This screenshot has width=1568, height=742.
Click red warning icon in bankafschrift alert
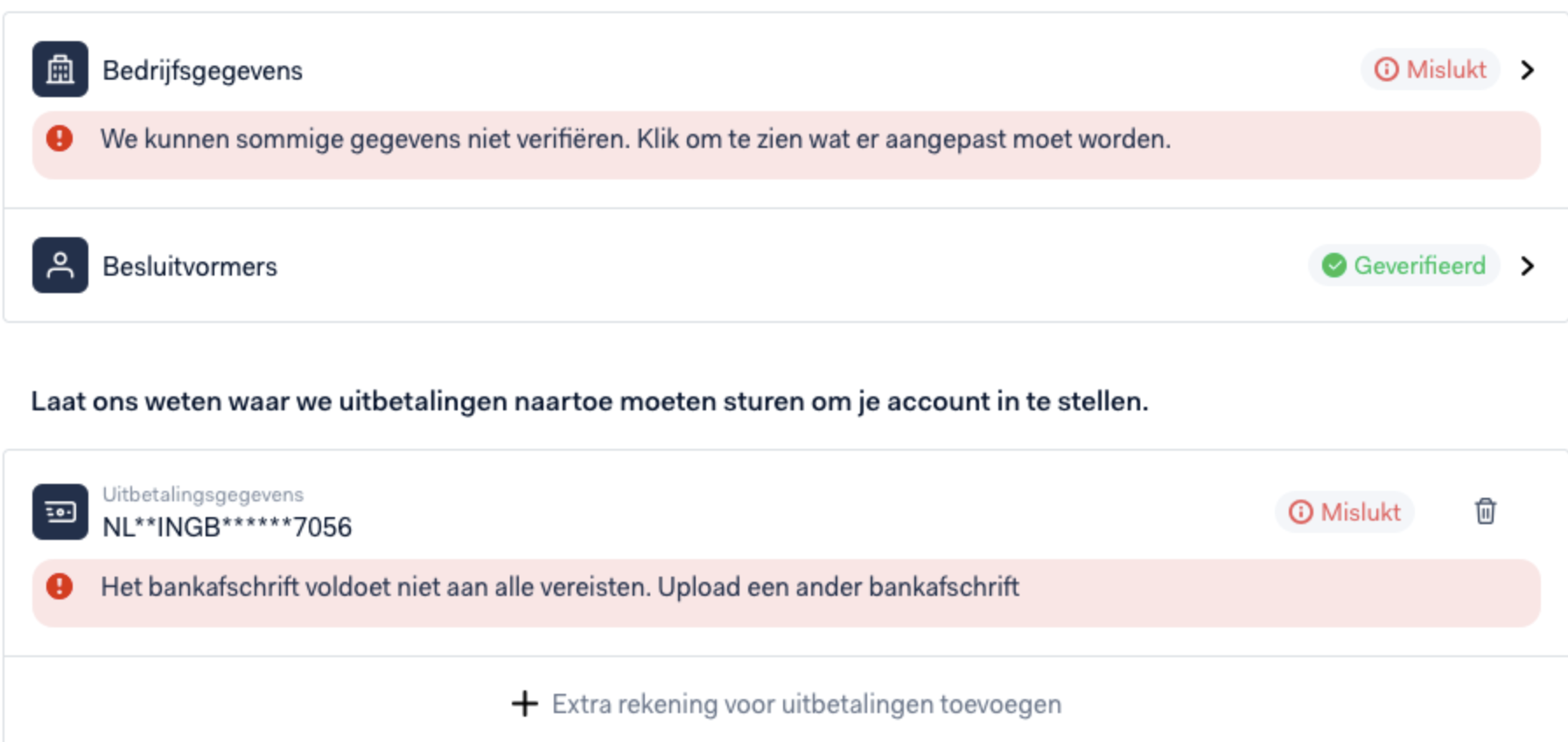[59, 586]
